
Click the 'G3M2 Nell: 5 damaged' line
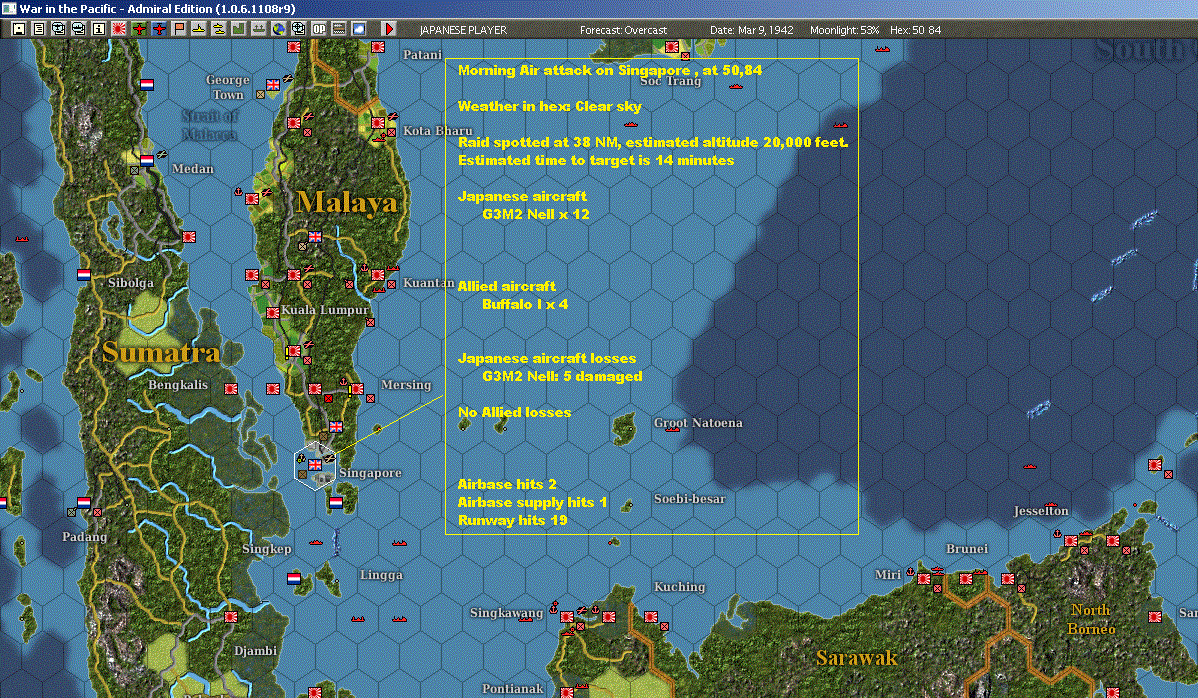tap(562, 376)
